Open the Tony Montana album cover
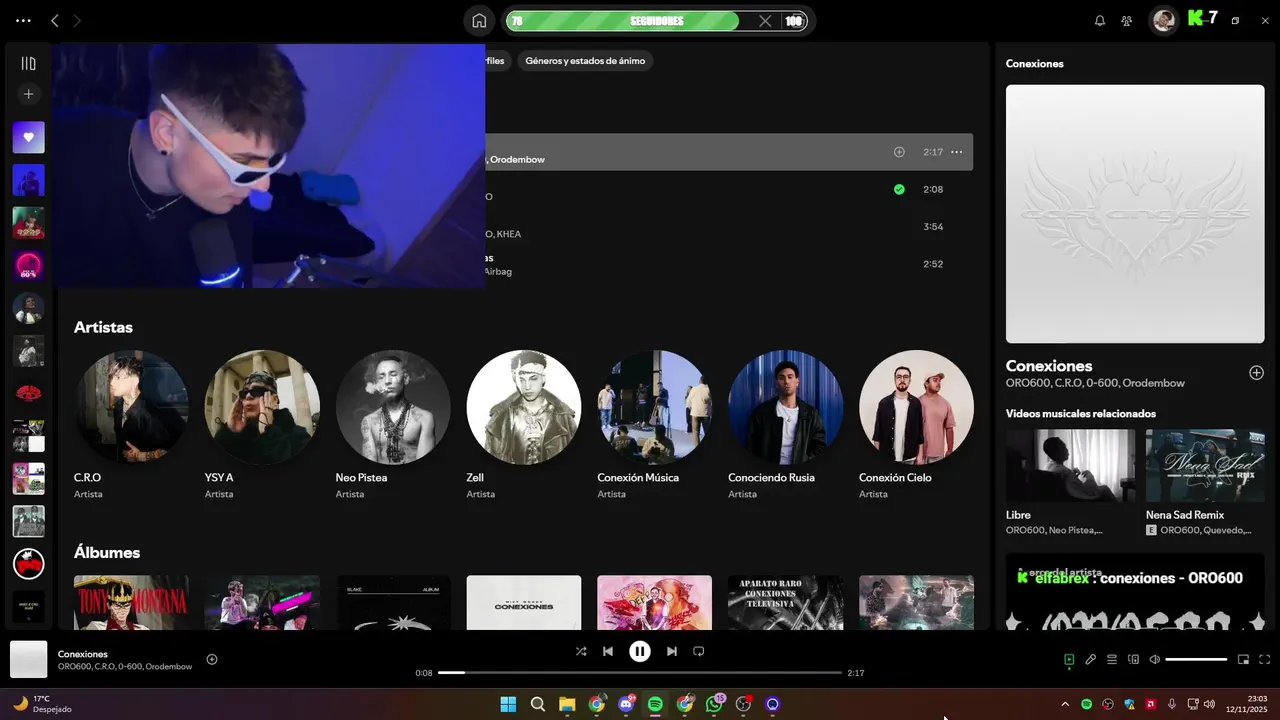The height and width of the screenshot is (720, 1280). 131,602
